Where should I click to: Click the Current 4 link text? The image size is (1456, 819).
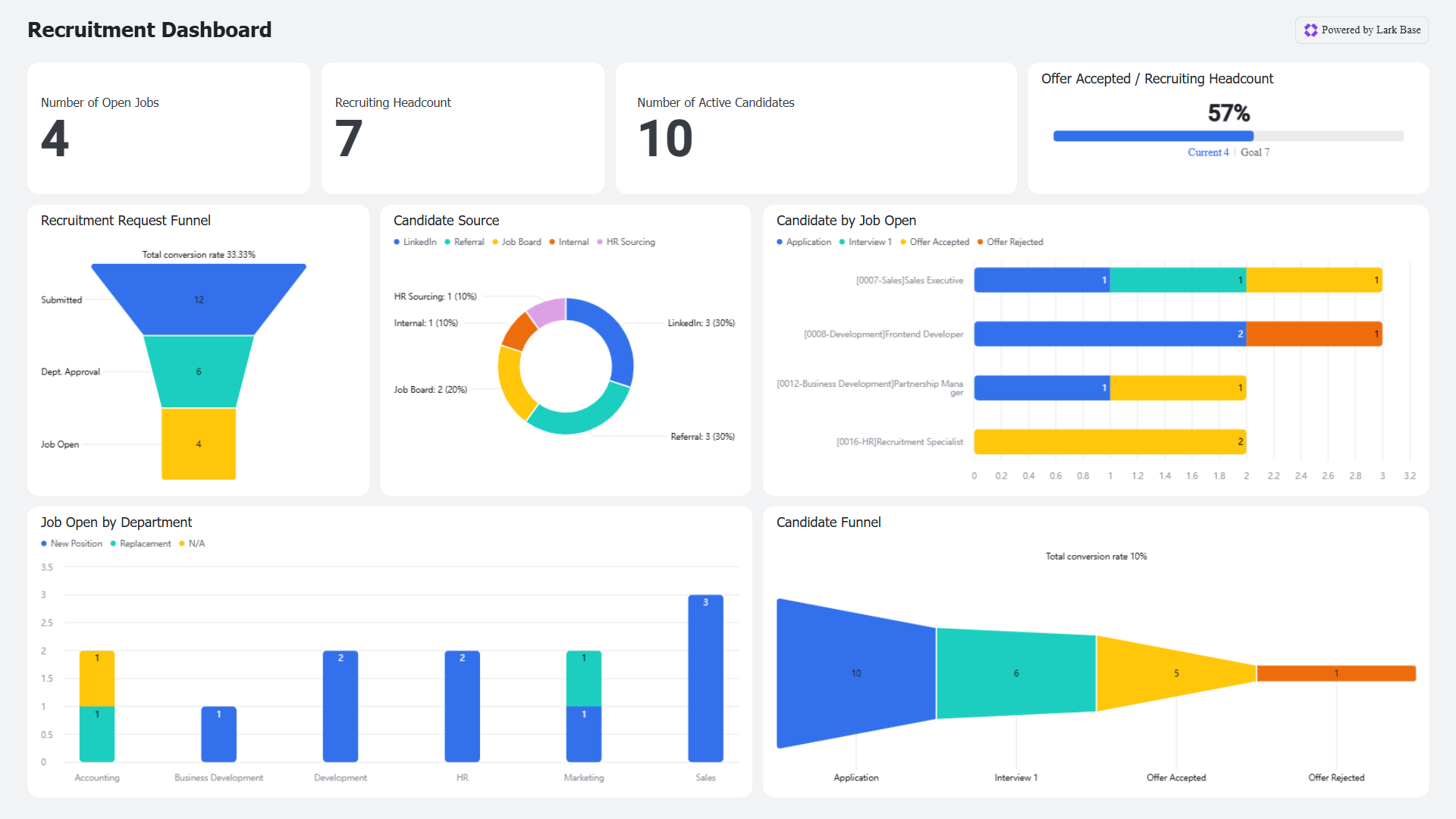click(x=1208, y=152)
